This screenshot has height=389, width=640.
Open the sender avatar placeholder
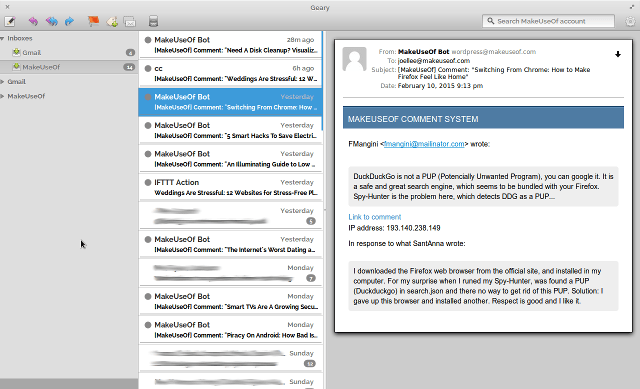[x=354, y=60]
